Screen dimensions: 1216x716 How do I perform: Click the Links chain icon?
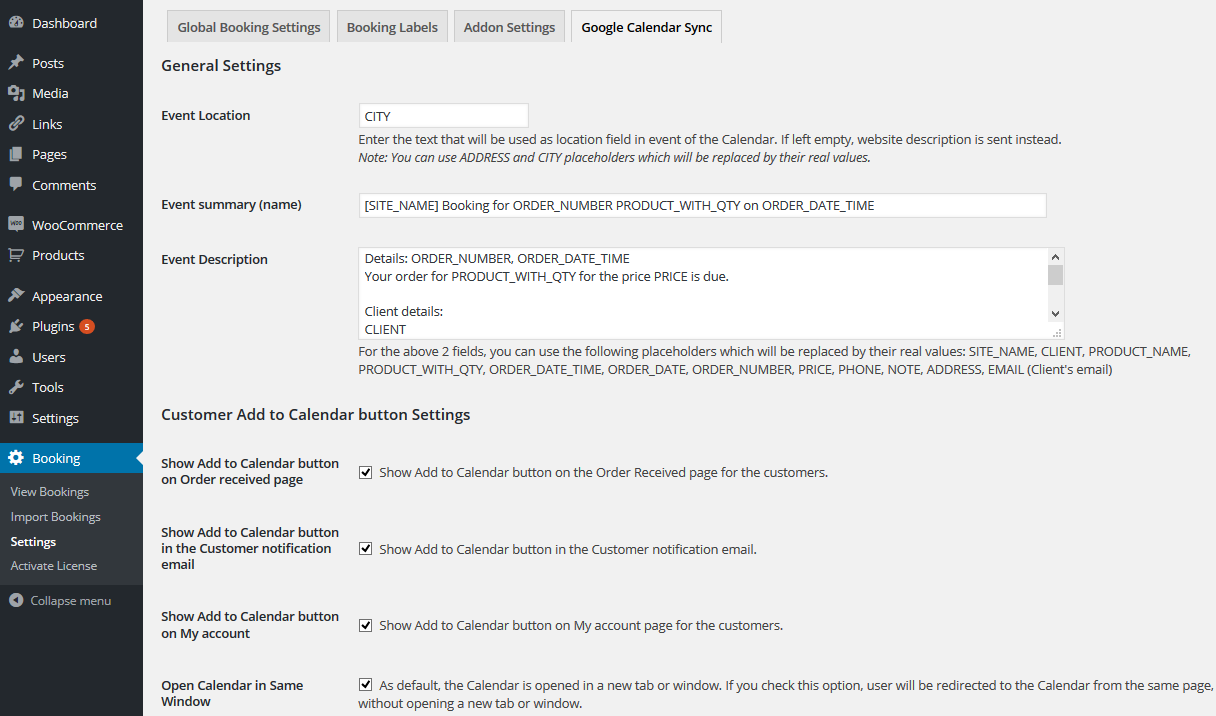pos(16,124)
